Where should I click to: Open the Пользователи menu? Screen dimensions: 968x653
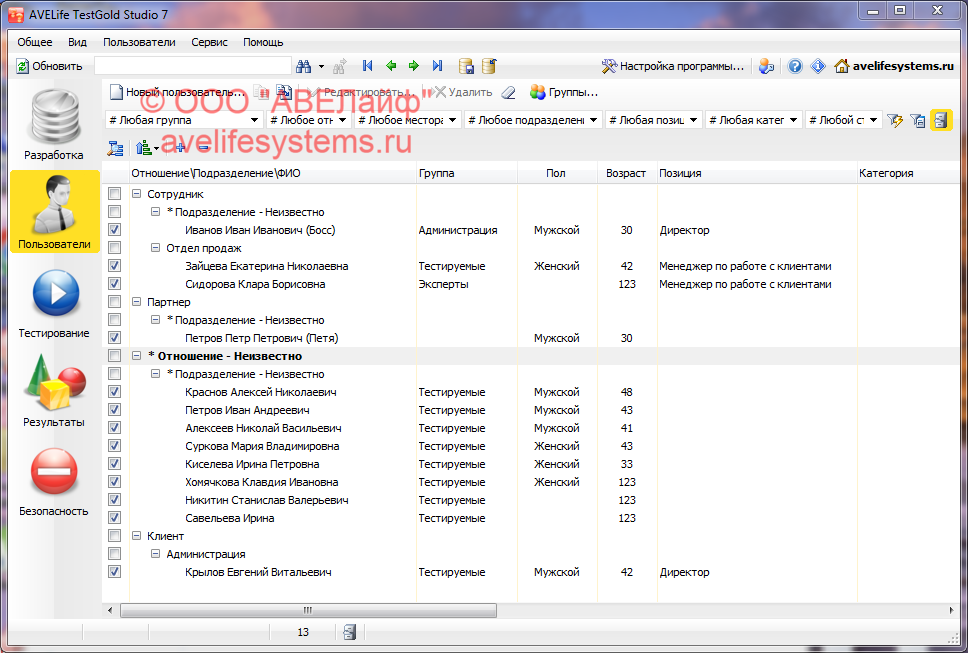[139, 42]
